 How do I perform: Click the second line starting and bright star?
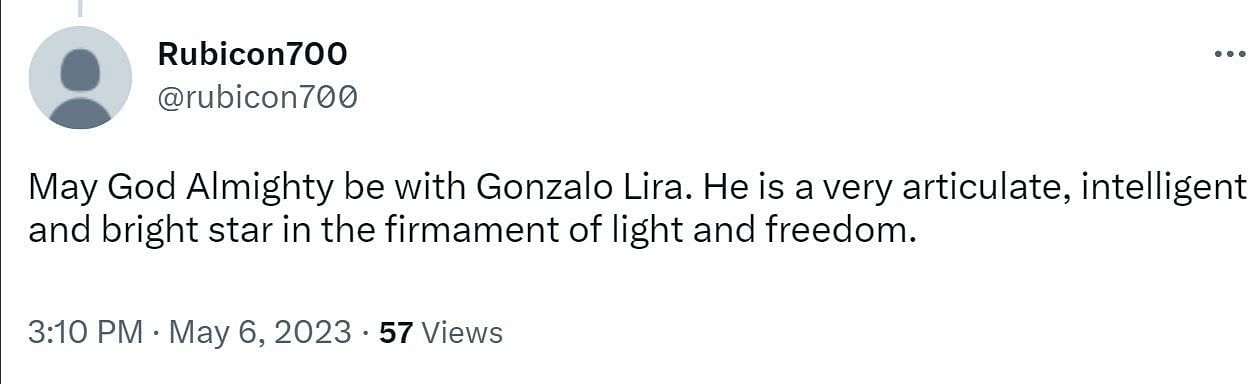point(472,231)
